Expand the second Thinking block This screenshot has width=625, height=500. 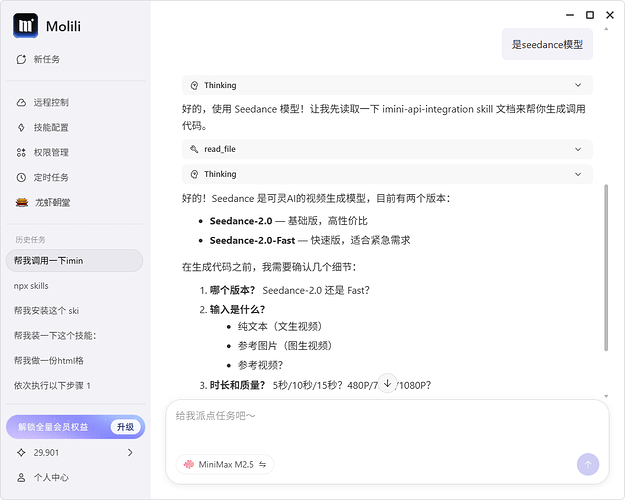click(387, 174)
